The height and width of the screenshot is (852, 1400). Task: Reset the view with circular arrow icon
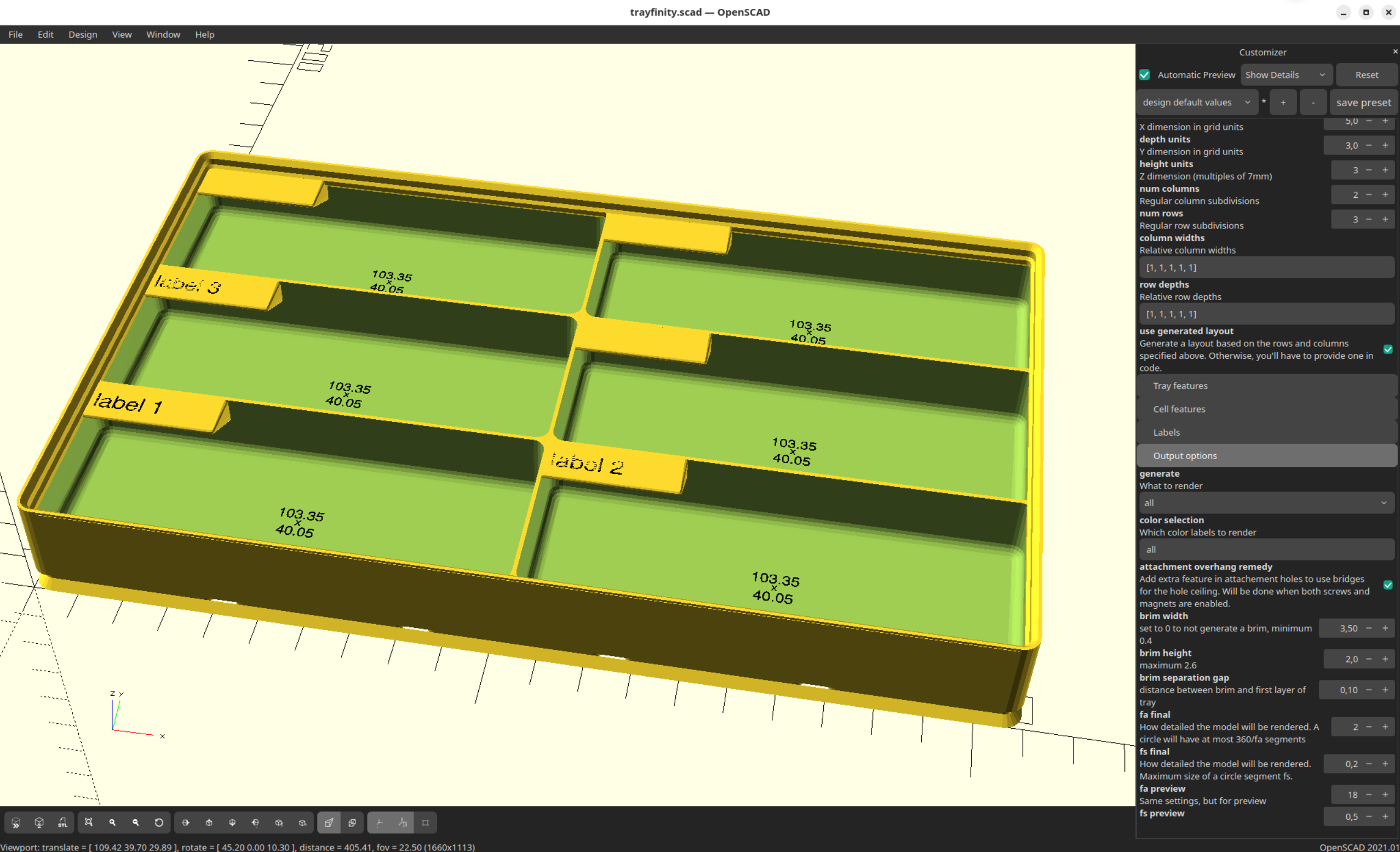click(x=159, y=822)
